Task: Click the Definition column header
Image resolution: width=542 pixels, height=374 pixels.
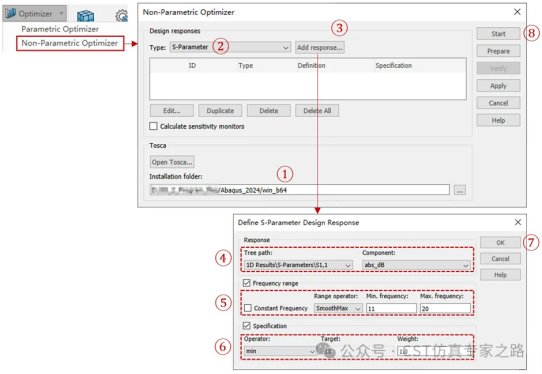Action: pyautogui.click(x=311, y=65)
